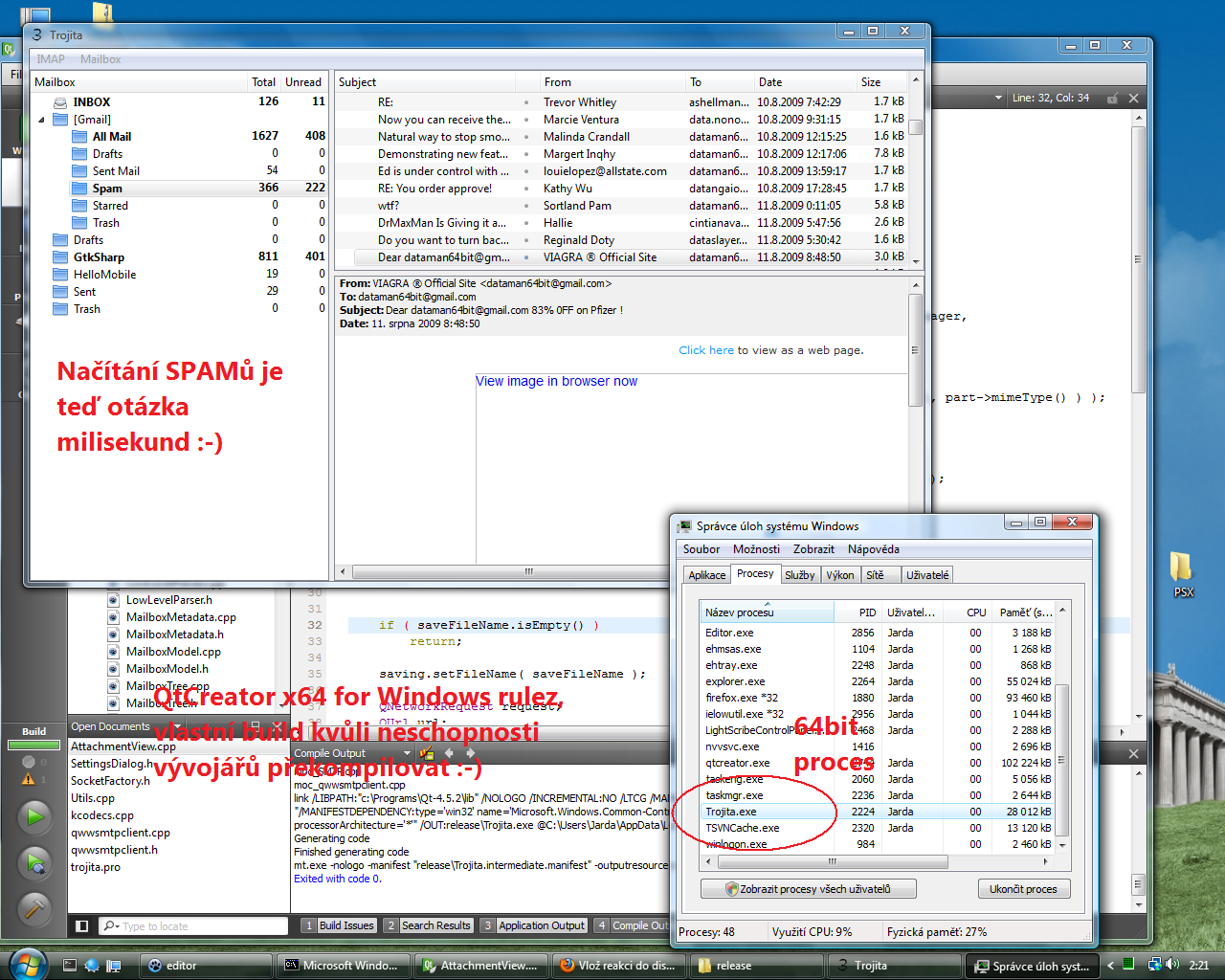Click the split icon in Open Documents header
This screenshot has height=980, width=1225.
coord(256,726)
